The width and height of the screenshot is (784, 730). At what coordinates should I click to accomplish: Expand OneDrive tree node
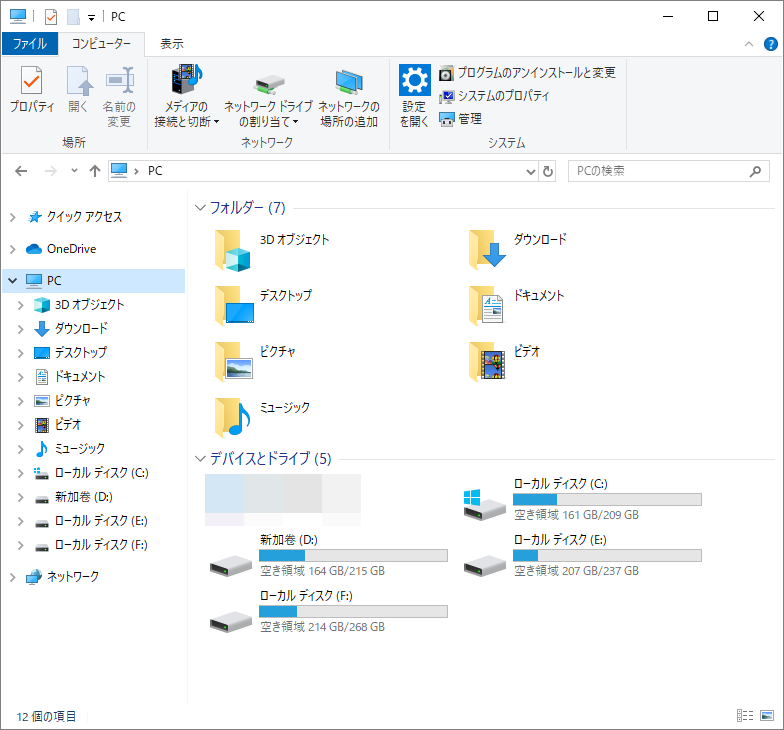[13, 249]
